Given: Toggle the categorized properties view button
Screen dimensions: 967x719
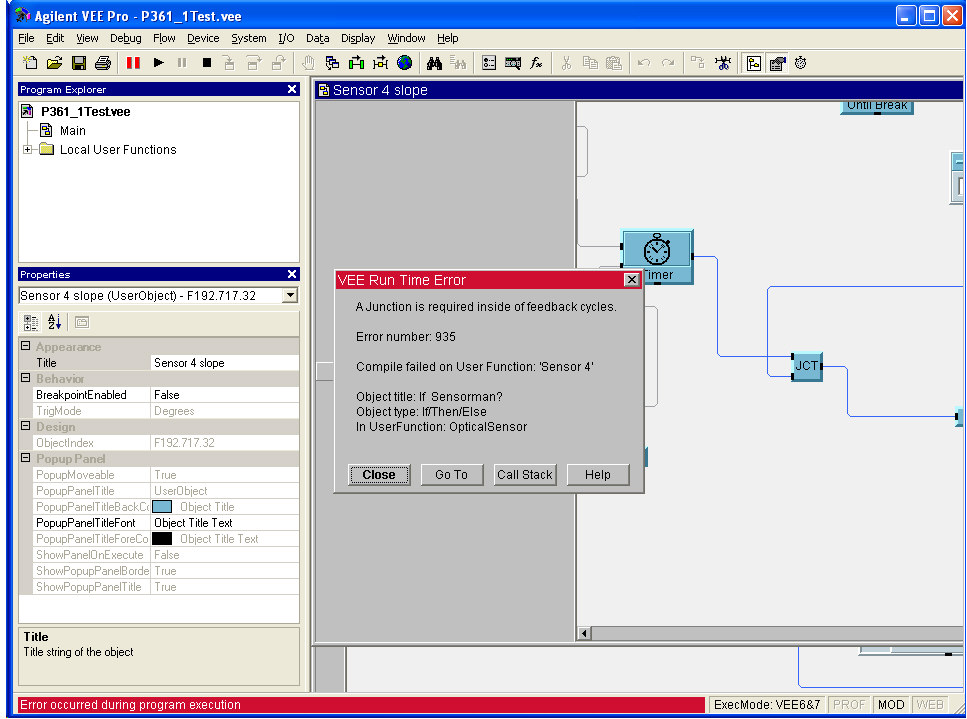Looking at the screenshot, I should coord(31,322).
